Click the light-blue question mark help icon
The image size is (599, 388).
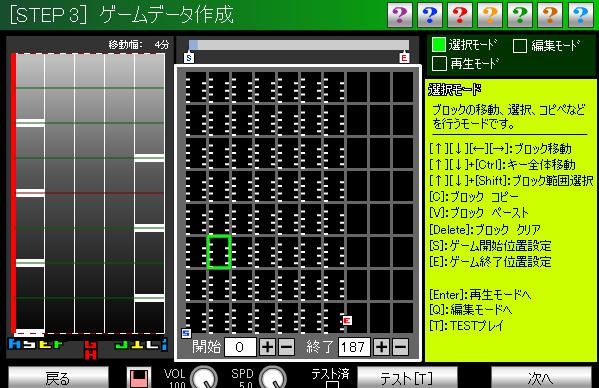coord(580,15)
